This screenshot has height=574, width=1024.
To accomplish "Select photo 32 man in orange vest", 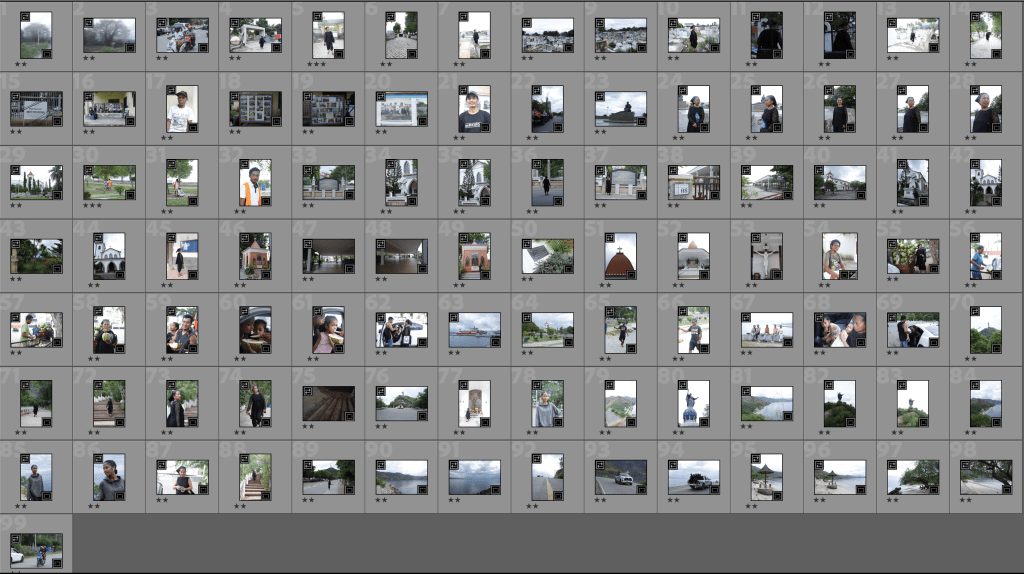I will click(255, 183).
